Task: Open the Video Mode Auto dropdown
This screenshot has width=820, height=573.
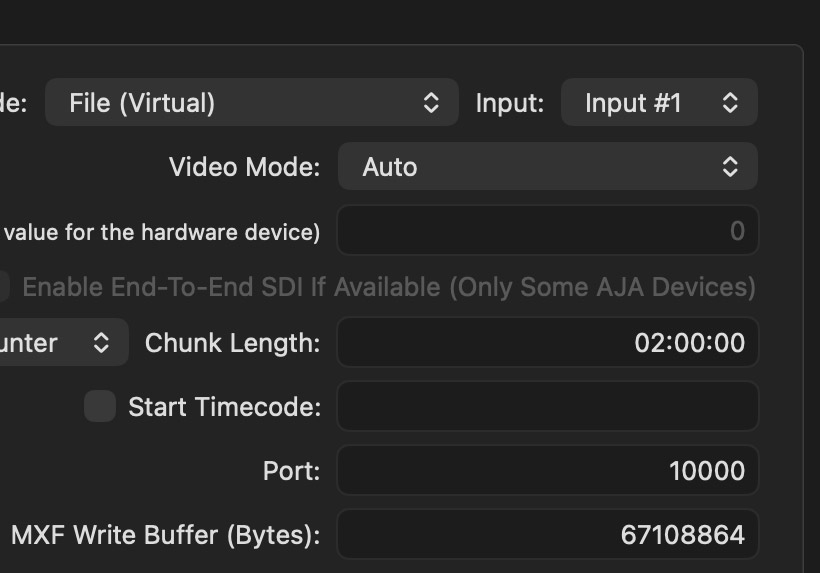Action: [546, 167]
